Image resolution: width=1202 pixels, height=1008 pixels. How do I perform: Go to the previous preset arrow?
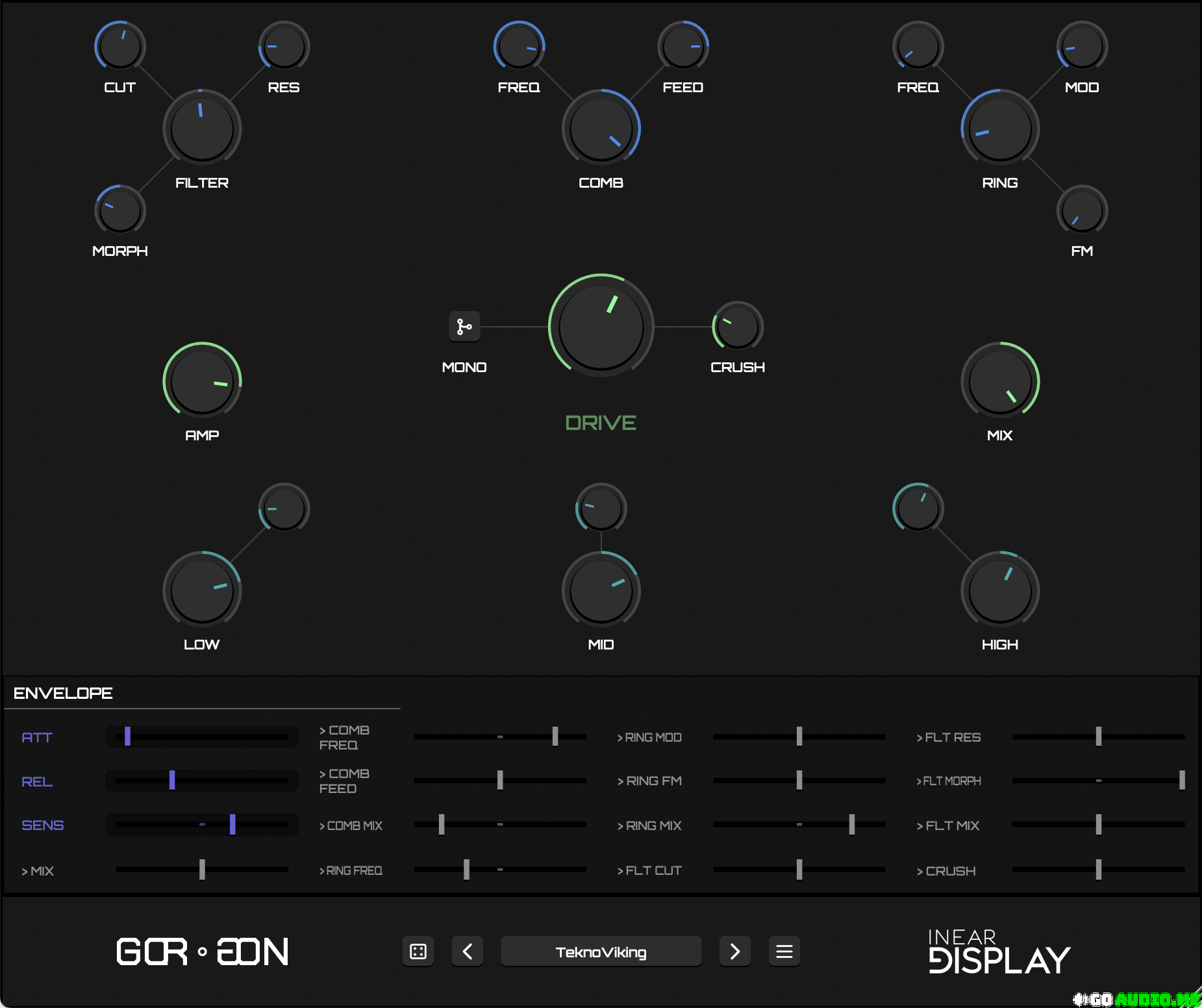click(x=468, y=951)
